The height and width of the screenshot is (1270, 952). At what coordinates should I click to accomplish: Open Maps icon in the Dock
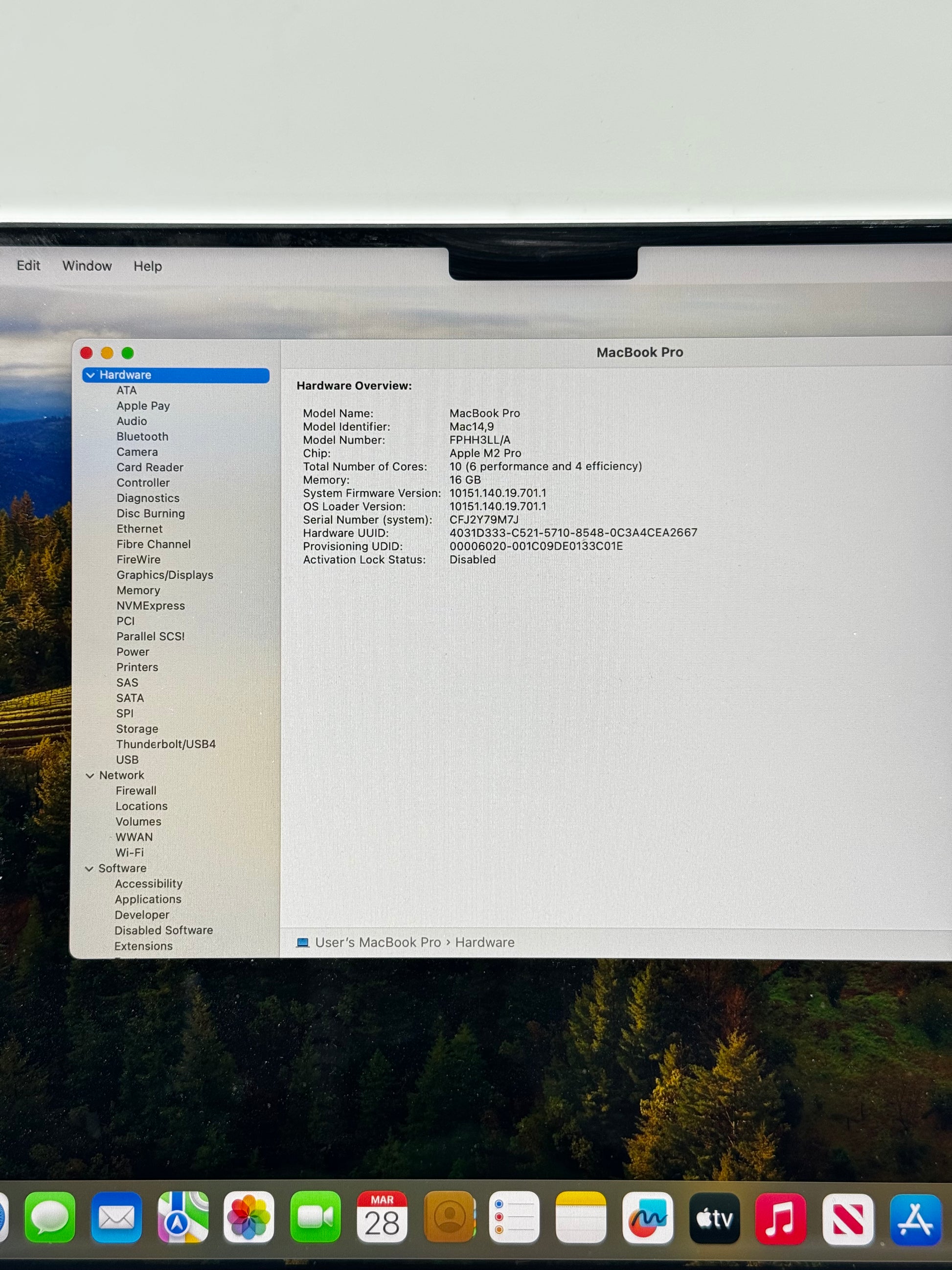click(x=183, y=1216)
